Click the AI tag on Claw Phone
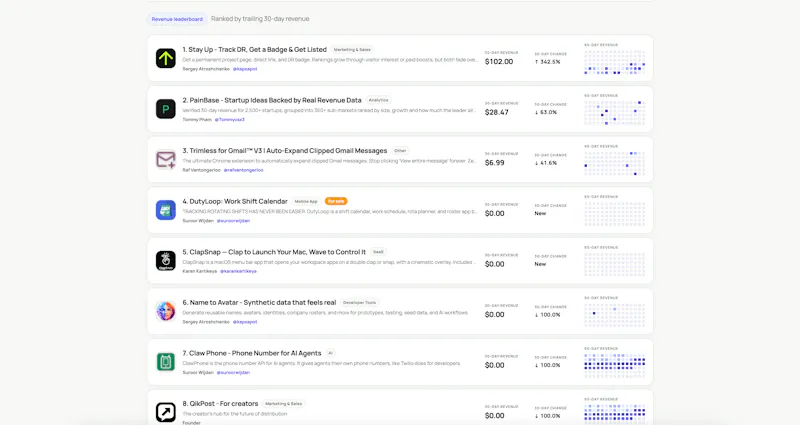This screenshot has width=800, height=425. coord(330,353)
